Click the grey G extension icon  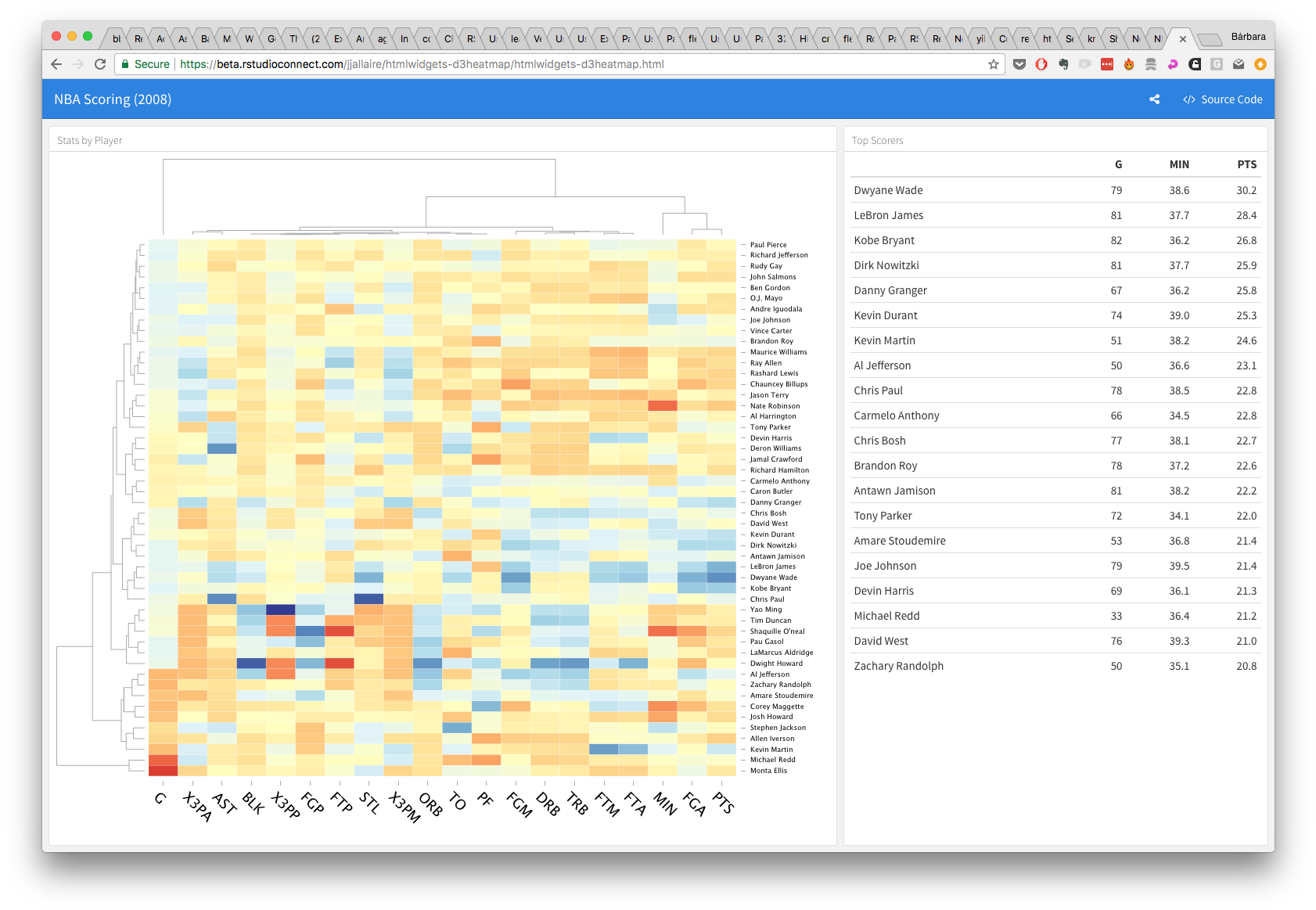1217,64
